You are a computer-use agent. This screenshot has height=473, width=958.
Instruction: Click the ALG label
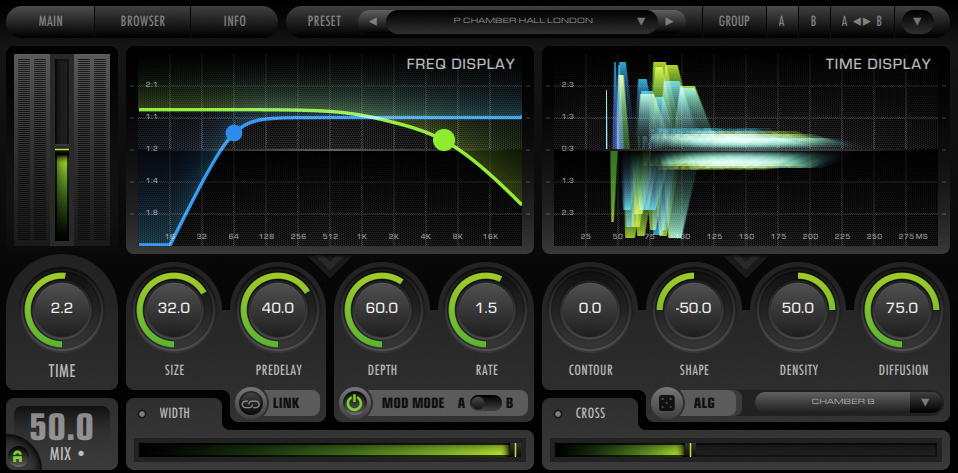point(704,403)
